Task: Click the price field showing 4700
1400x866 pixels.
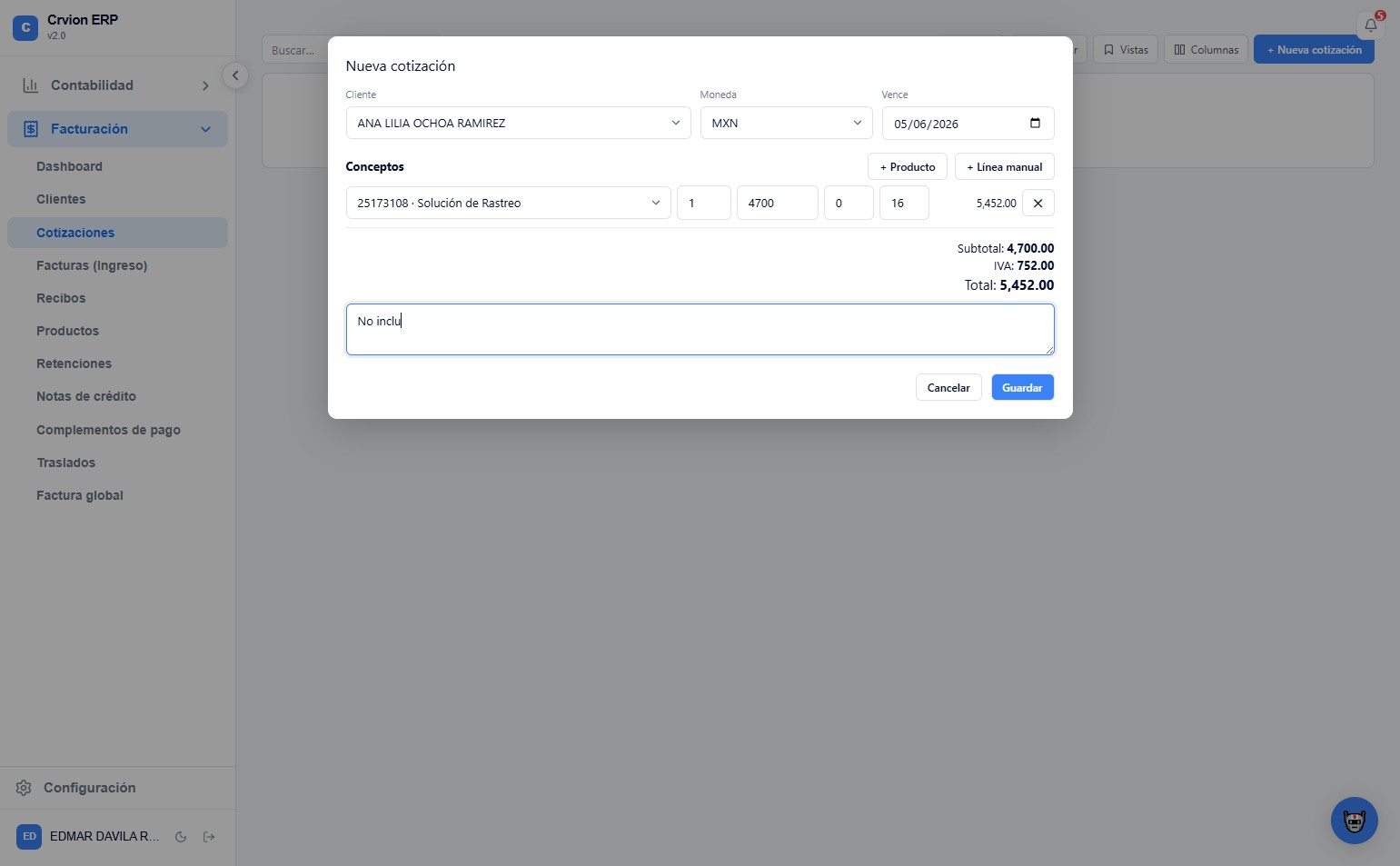Action: (777, 203)
